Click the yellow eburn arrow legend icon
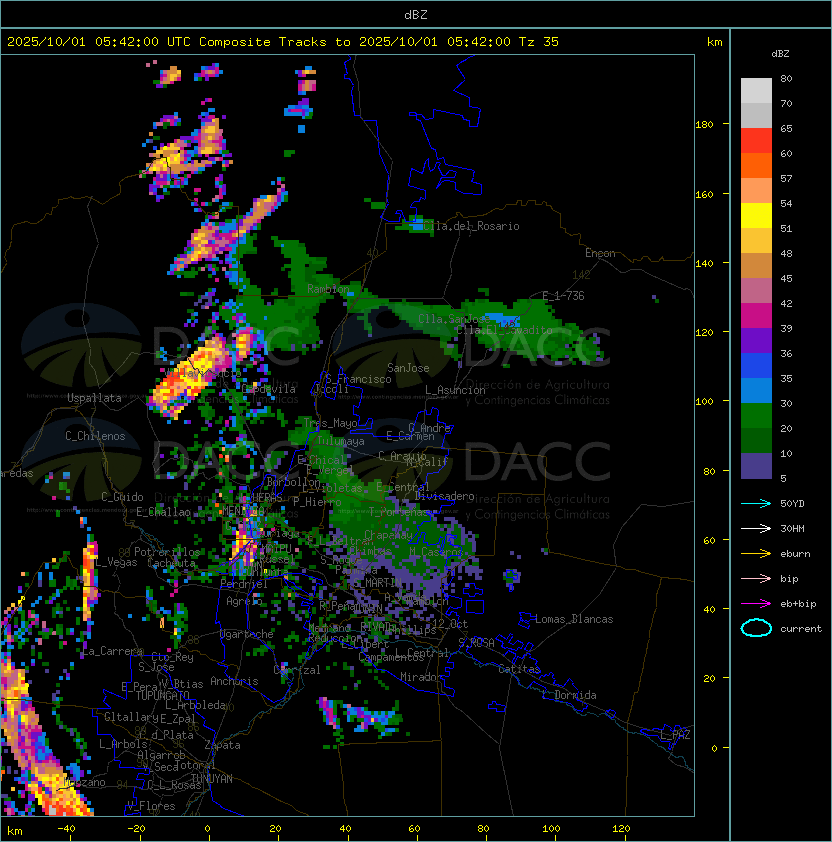Viewport: 832px width, 842px height. click(756, 554)
